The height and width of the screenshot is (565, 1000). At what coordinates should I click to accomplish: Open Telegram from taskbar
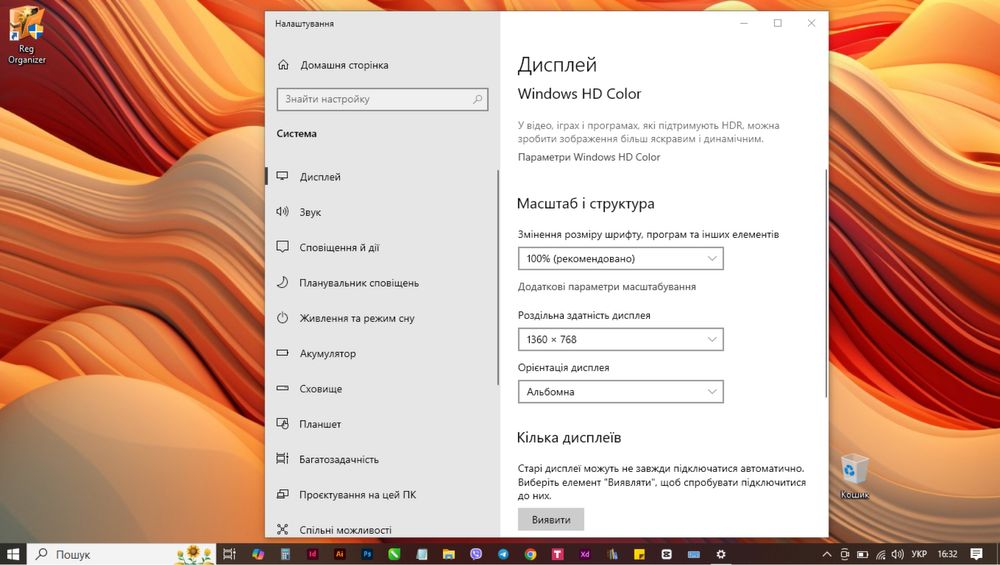point(503,554)
